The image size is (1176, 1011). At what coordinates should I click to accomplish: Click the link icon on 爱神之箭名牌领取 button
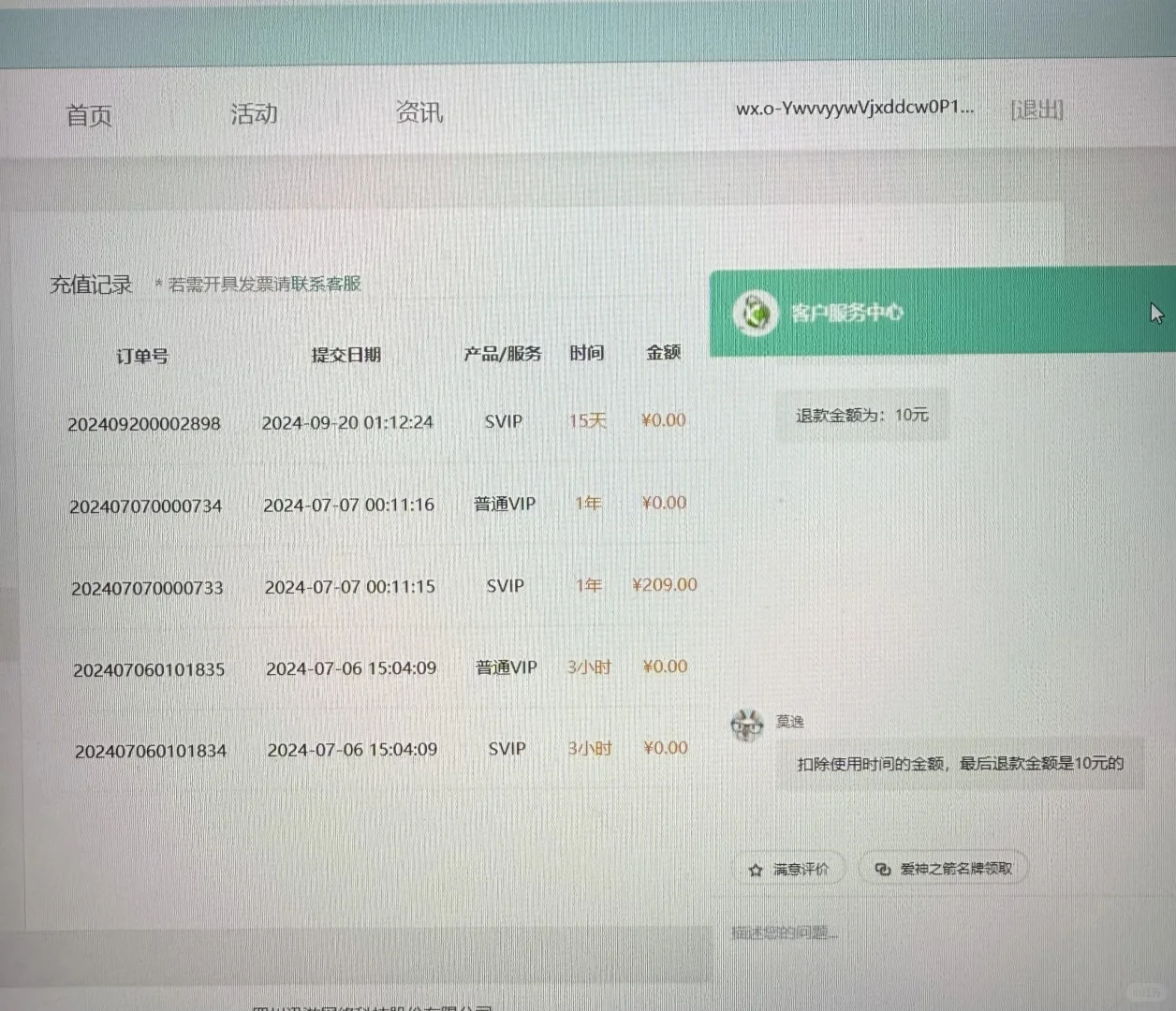(x=882, y=869)
